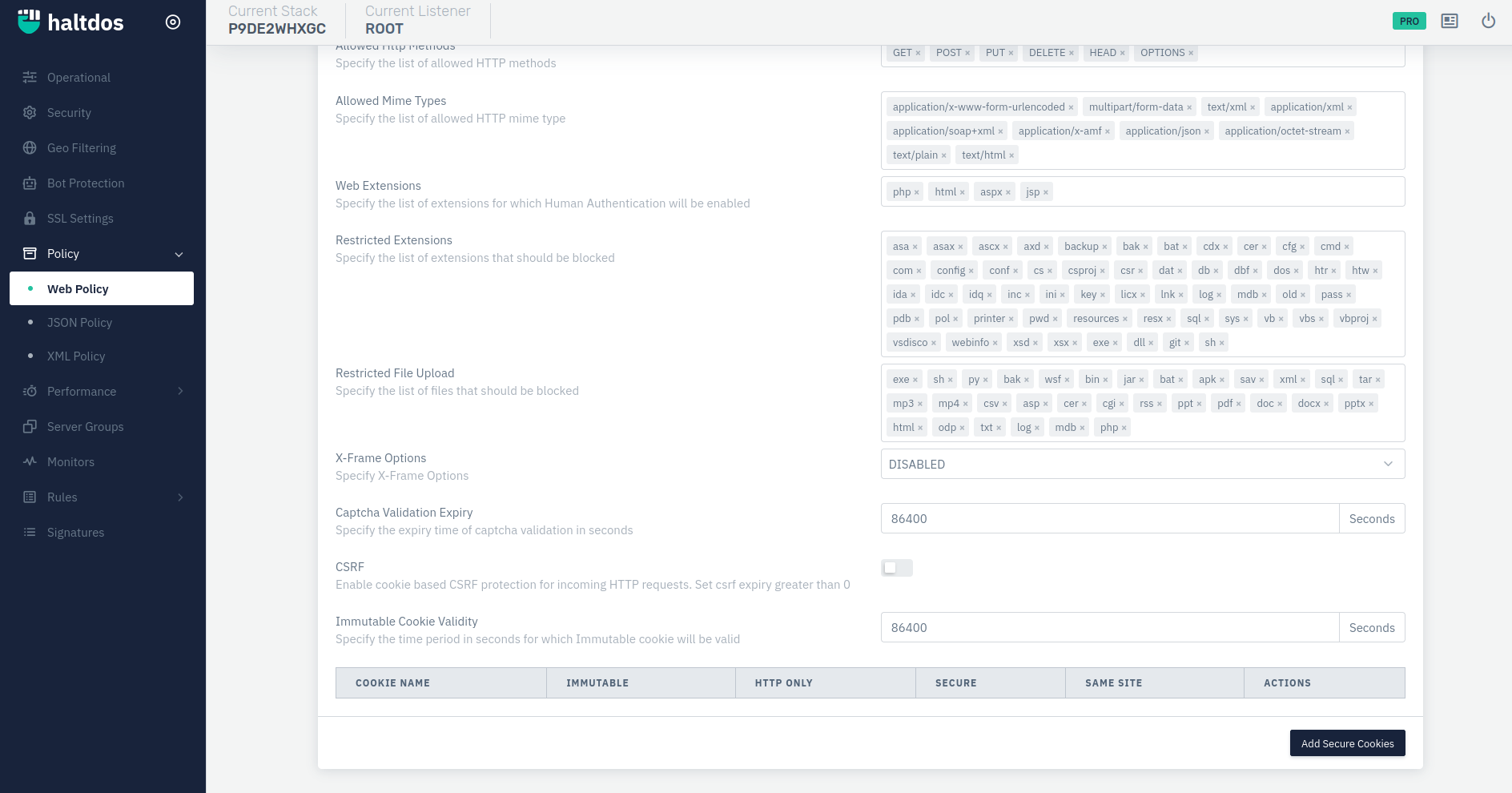Collapse the Policy menu chevron
Viewport: 1512px width, 793px height.
(x=179, y=255)
